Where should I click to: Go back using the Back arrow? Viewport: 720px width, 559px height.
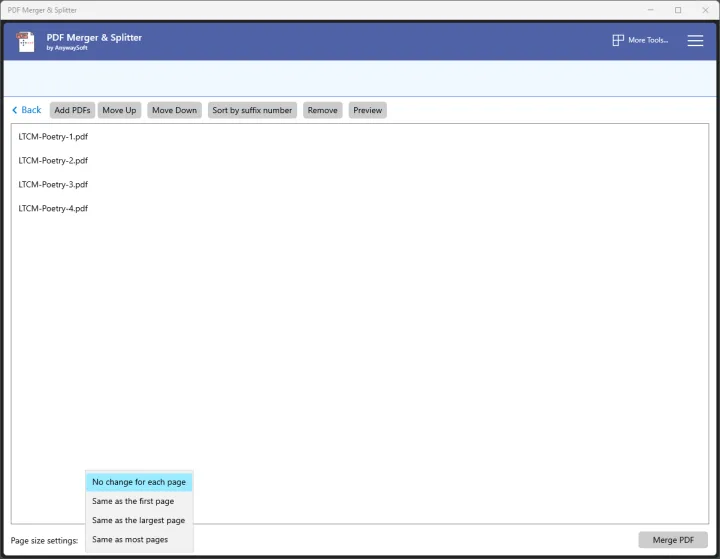[27, 110]
